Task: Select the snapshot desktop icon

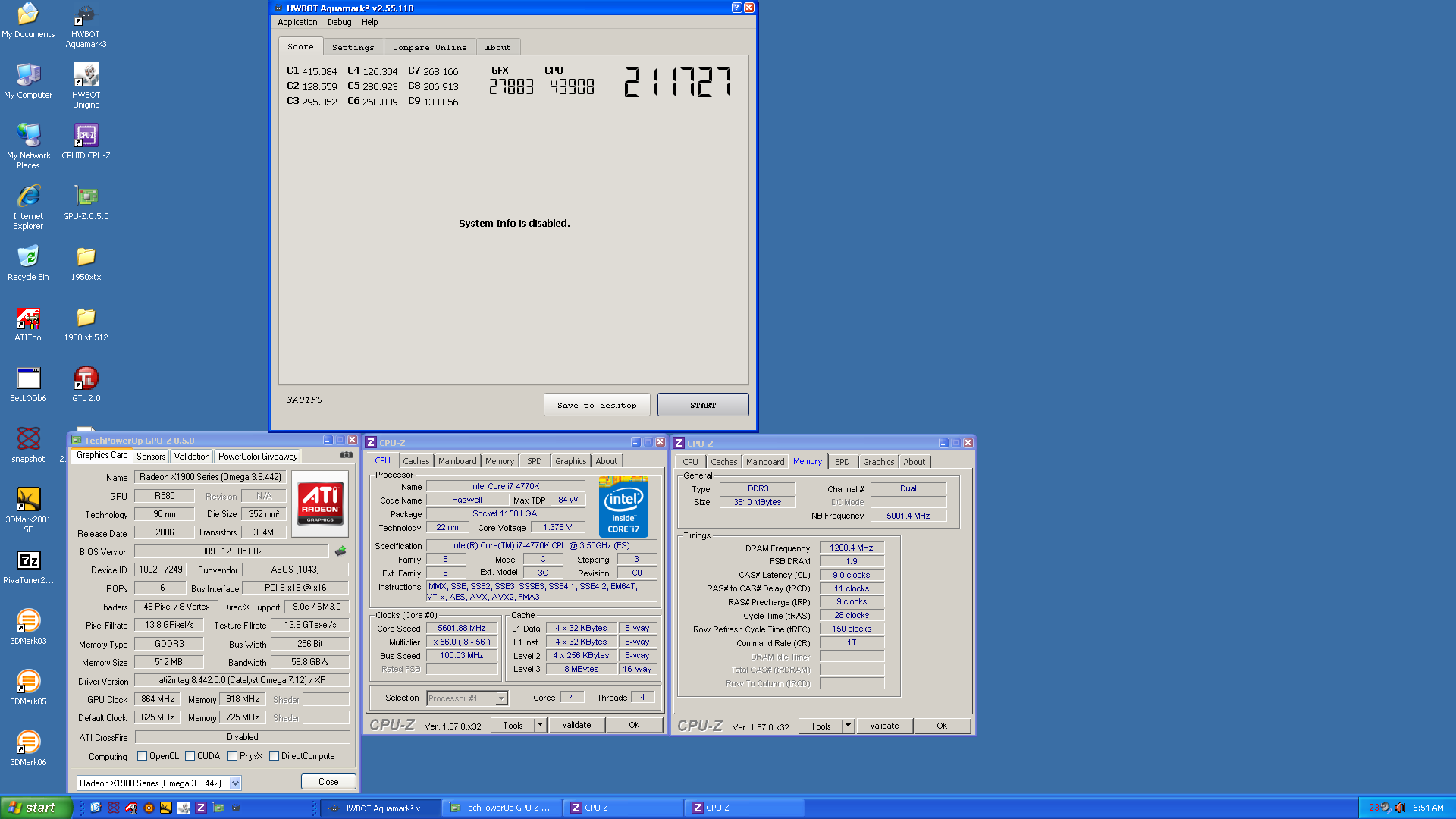Action: point(29,445)
